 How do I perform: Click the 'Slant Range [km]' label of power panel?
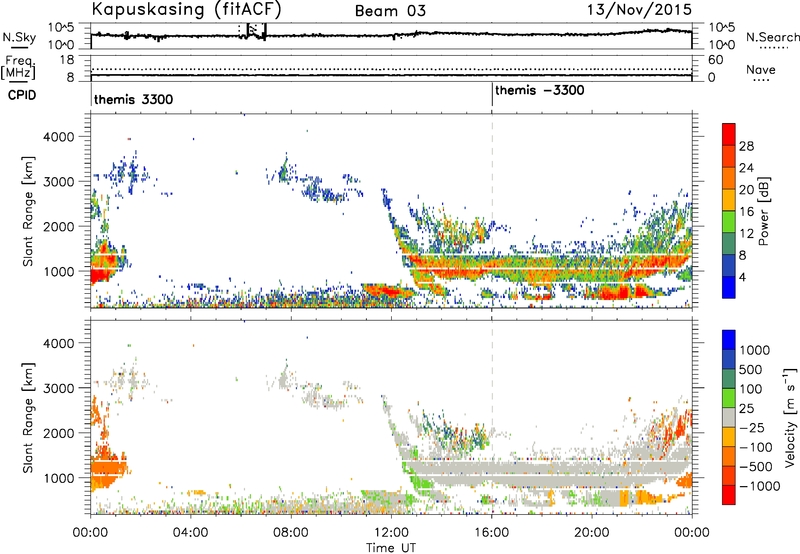(x=28, y=211)
